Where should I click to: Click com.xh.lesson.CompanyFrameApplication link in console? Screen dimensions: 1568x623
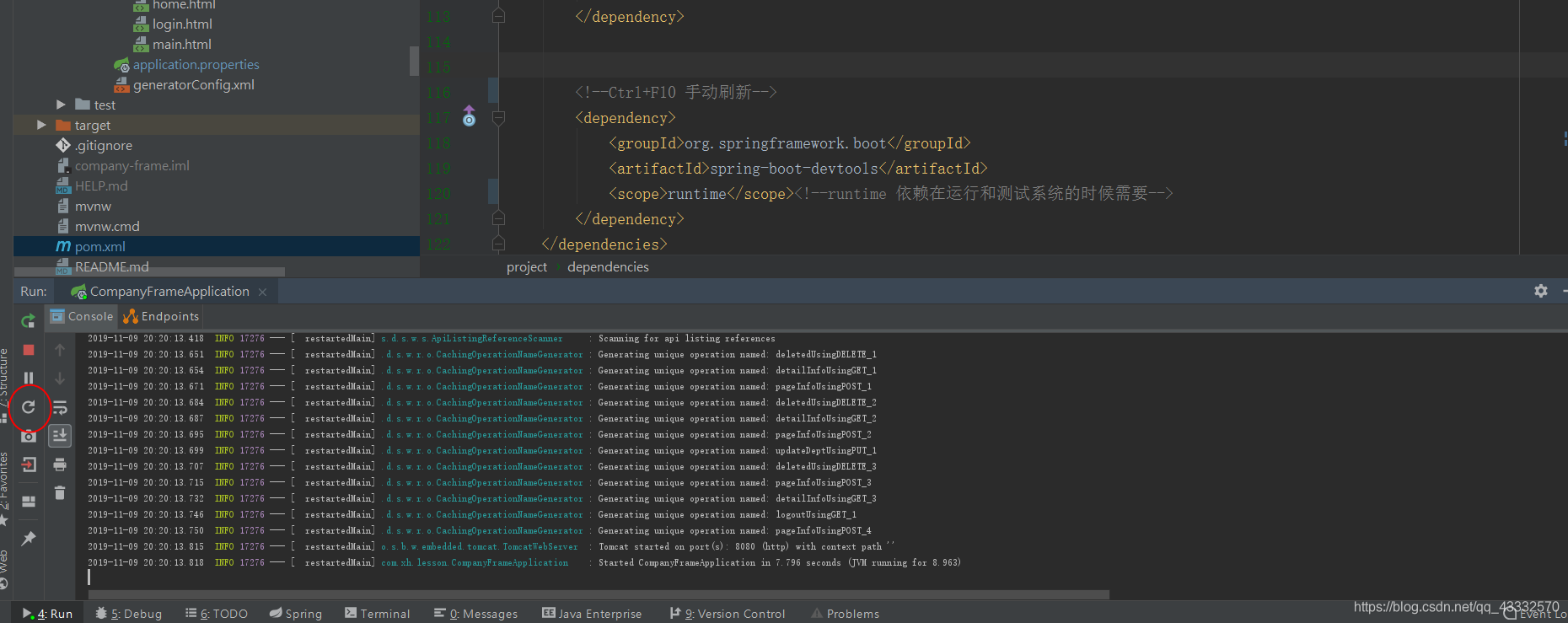(474, 563)
